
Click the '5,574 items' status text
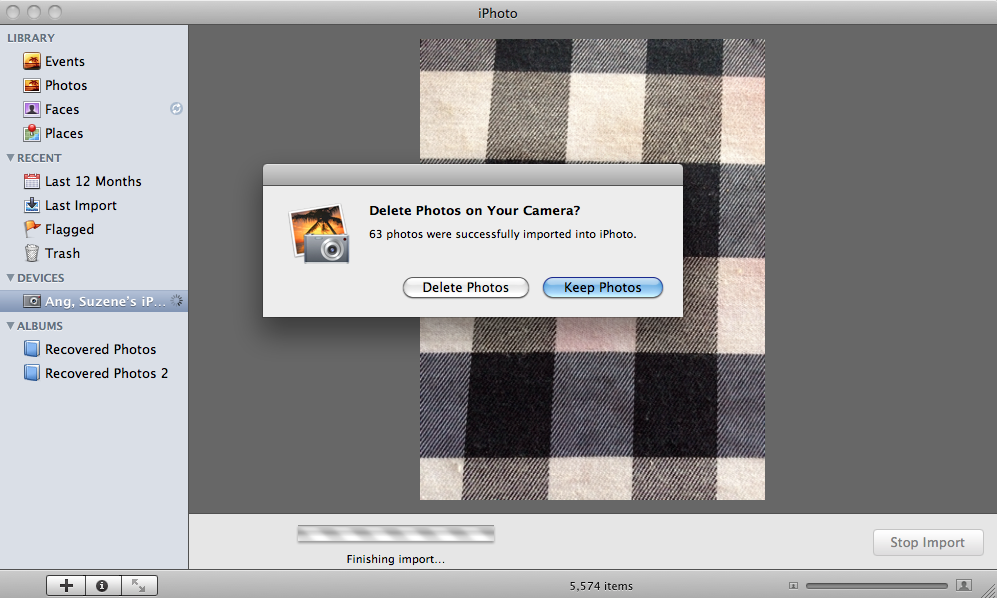tap(601, 586)
